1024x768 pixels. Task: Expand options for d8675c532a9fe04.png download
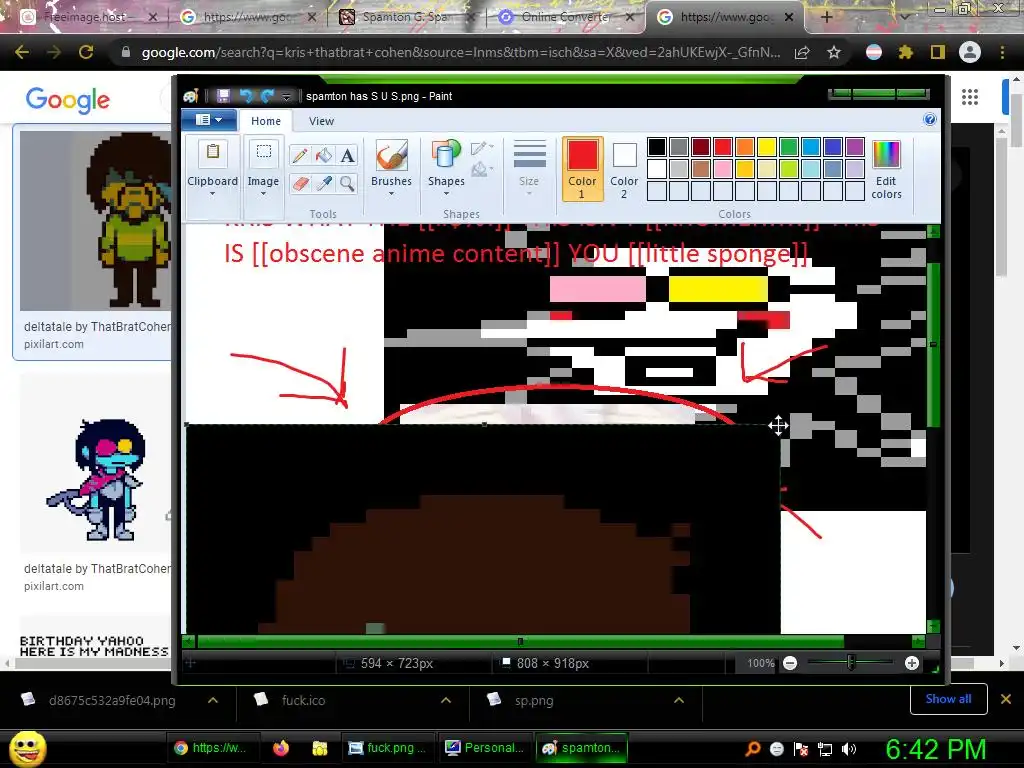(x=213, y=700)
